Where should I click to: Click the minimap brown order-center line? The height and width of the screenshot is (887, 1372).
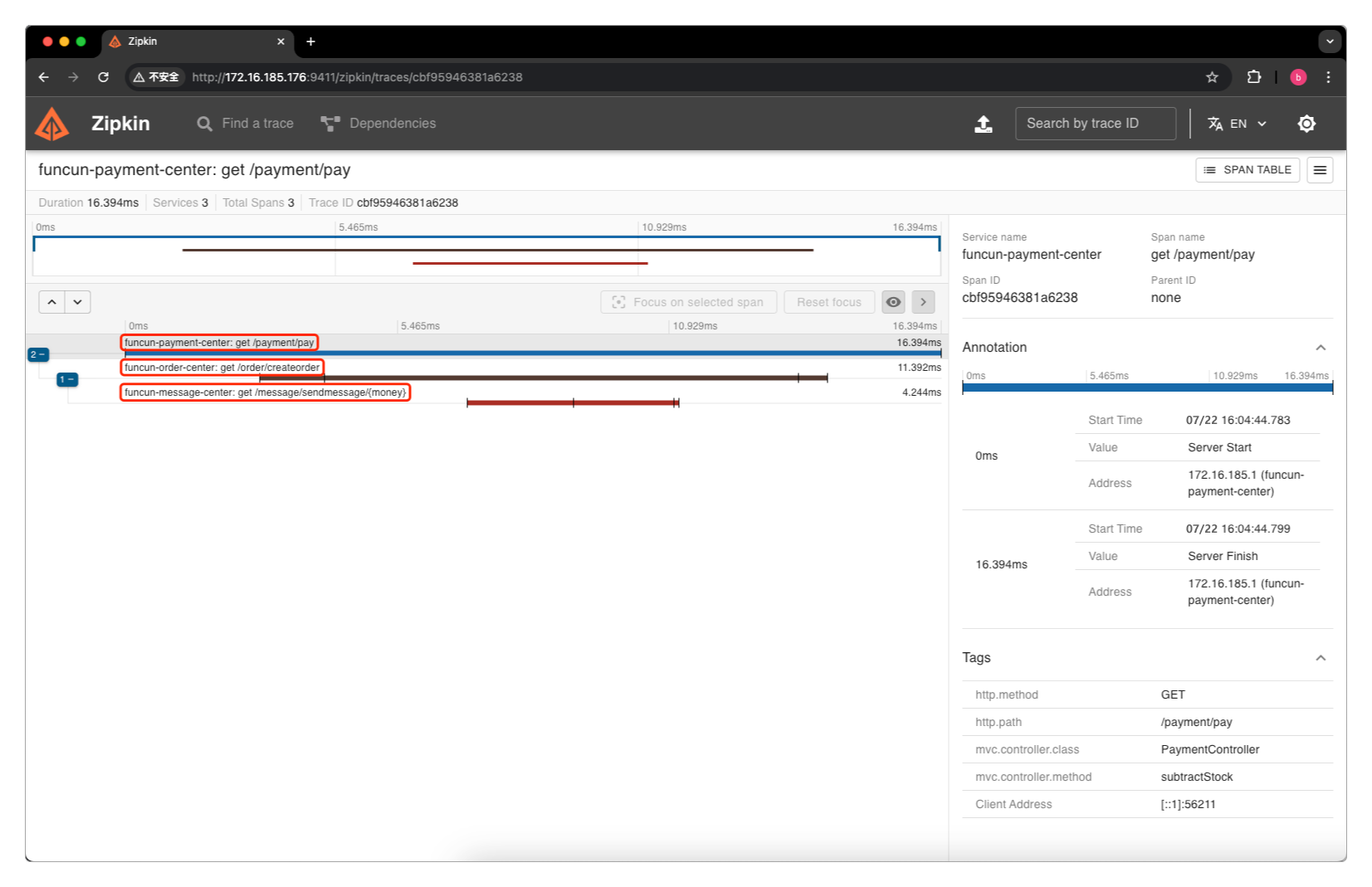(x=498, y=250)
